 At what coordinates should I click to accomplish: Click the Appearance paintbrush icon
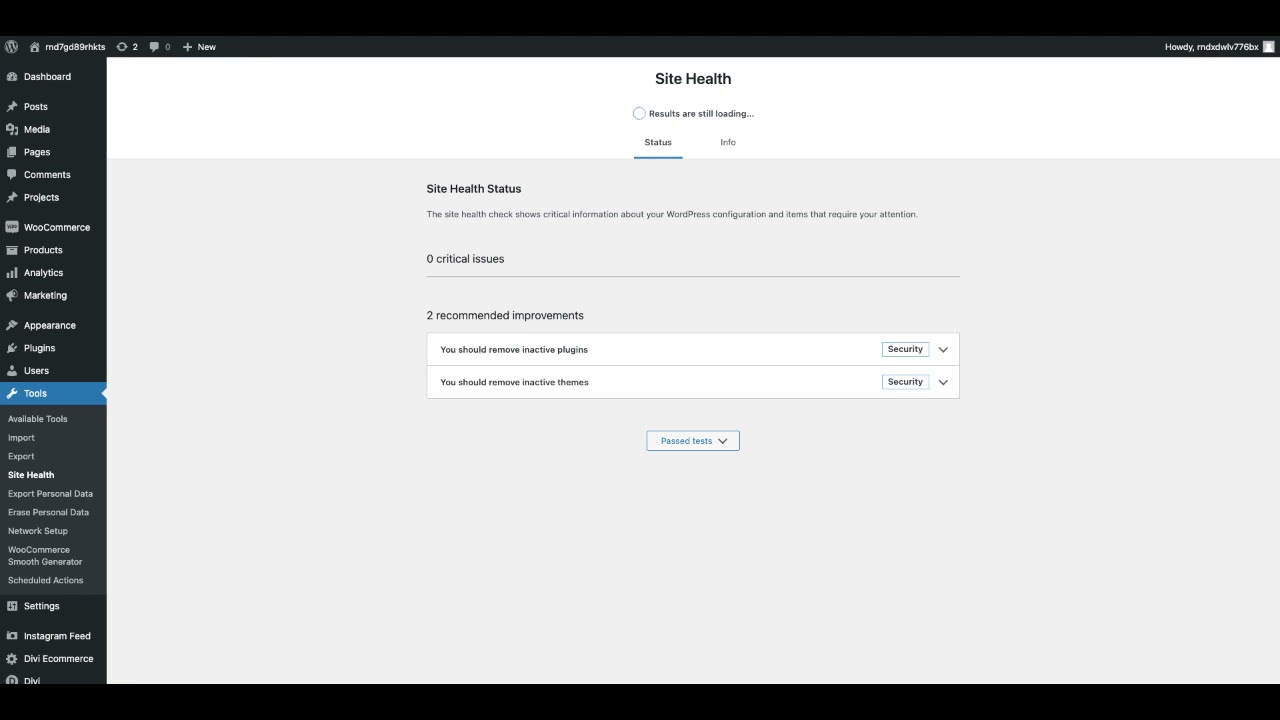tap(12, 325)
